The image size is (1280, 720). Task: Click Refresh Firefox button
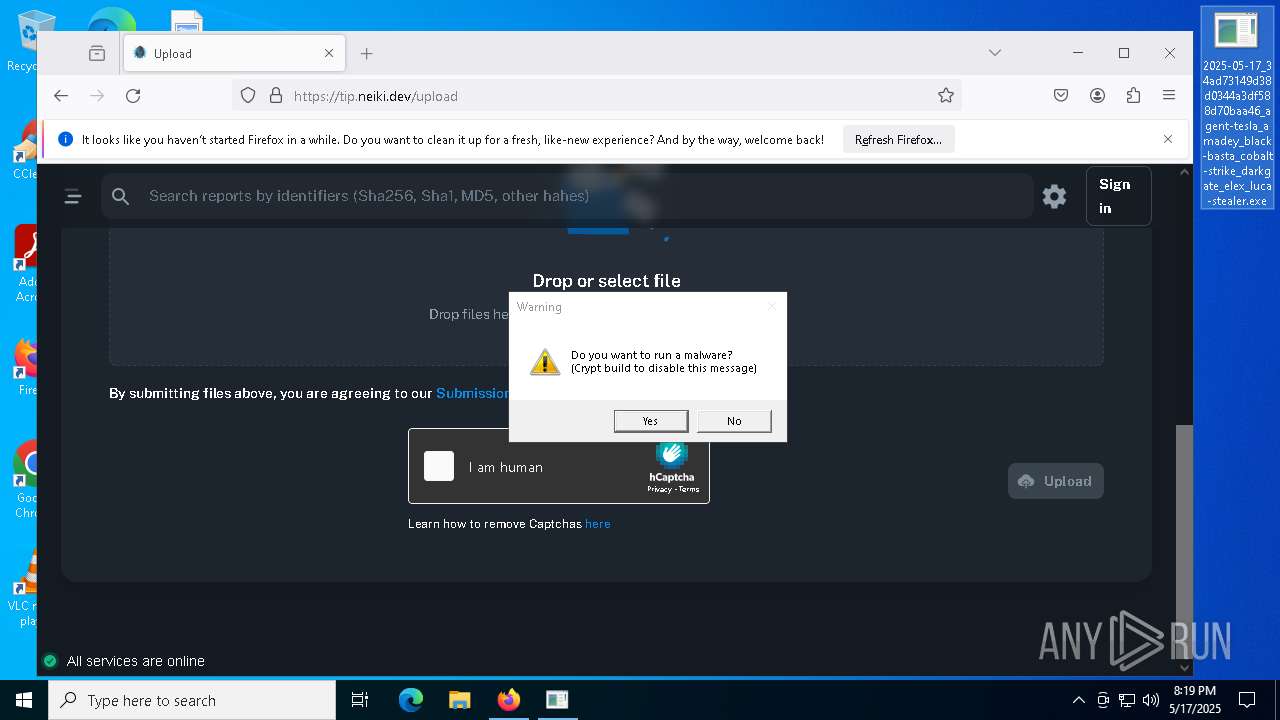click(898, 140)
